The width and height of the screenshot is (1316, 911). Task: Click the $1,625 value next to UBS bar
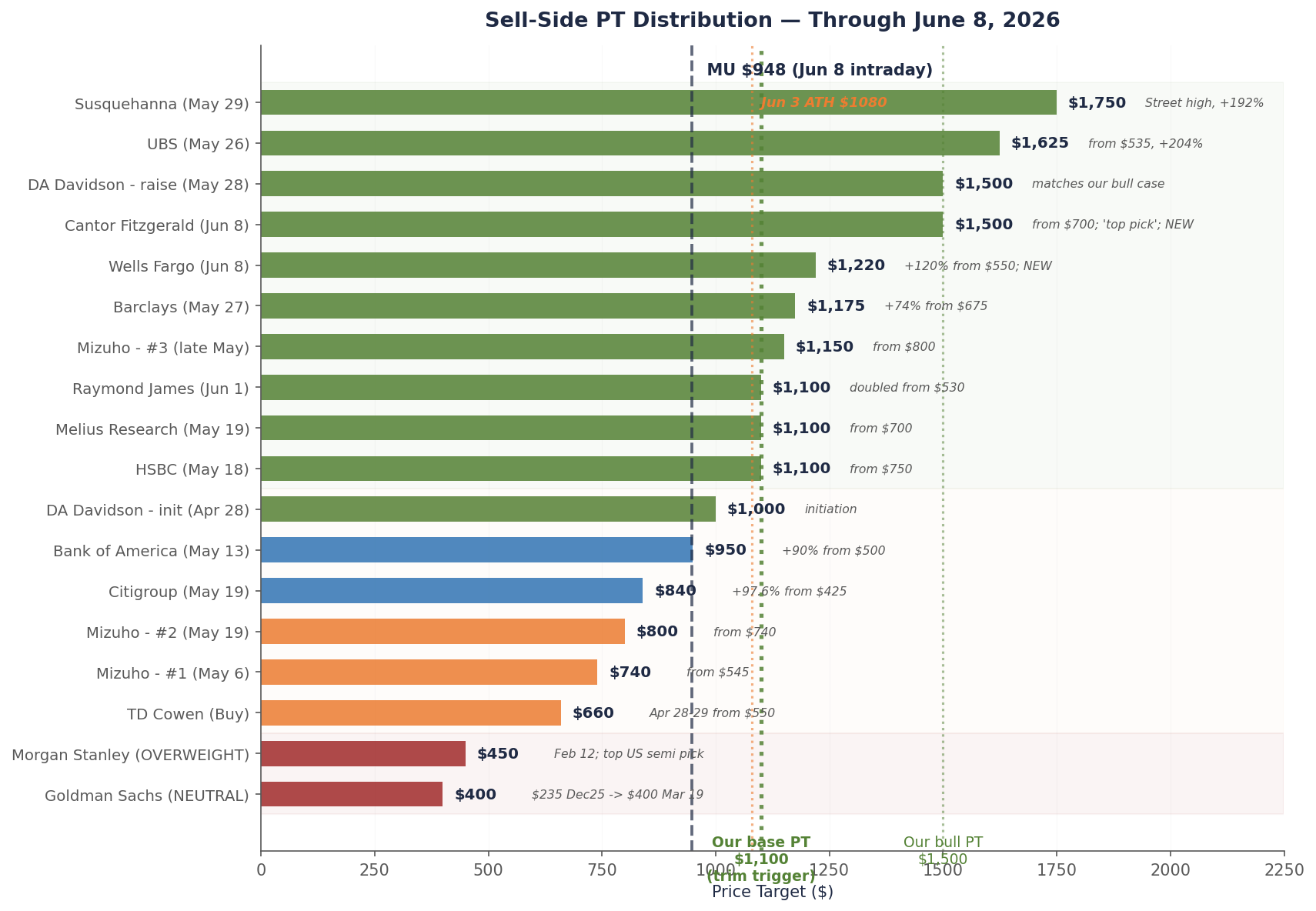coord(1040,143)
